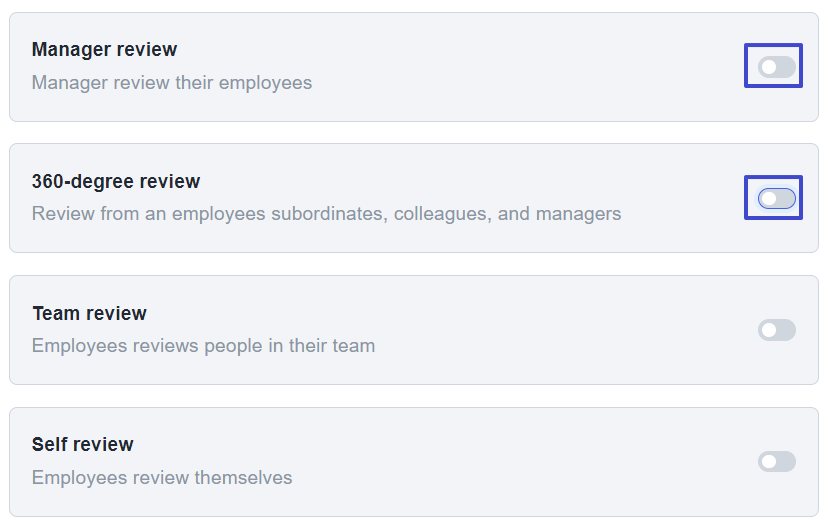830x532 pixels.
Task: Turn on the 360-degree review switch
Action: click(777, 199)
